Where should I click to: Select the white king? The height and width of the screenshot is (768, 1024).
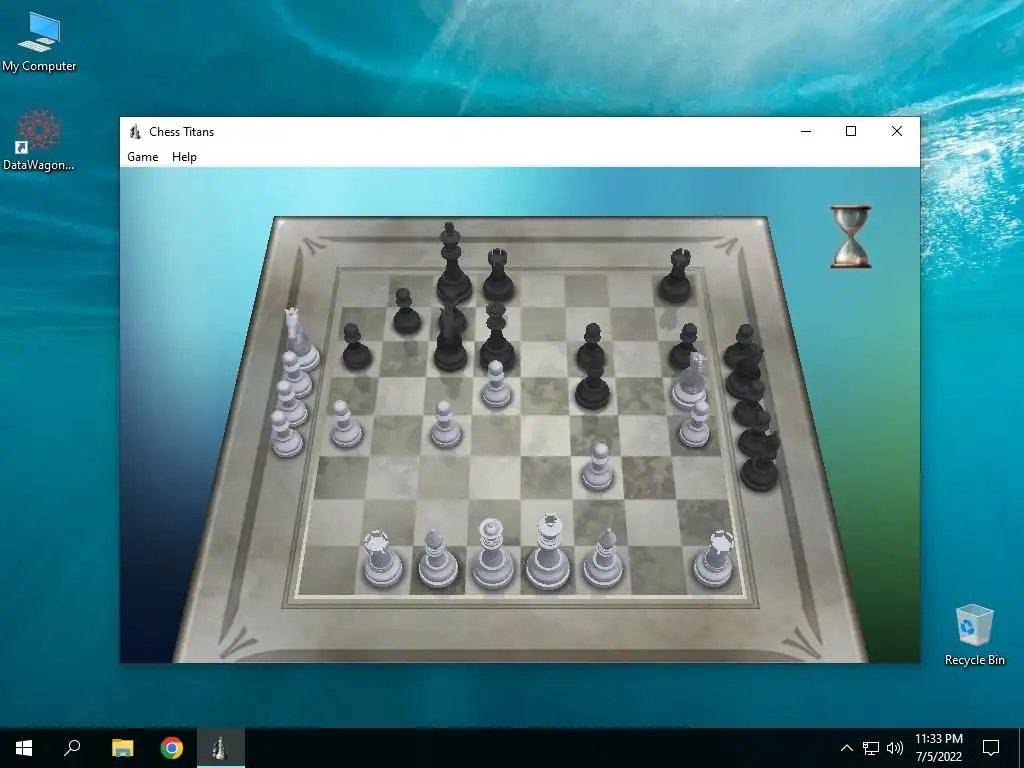548,552
